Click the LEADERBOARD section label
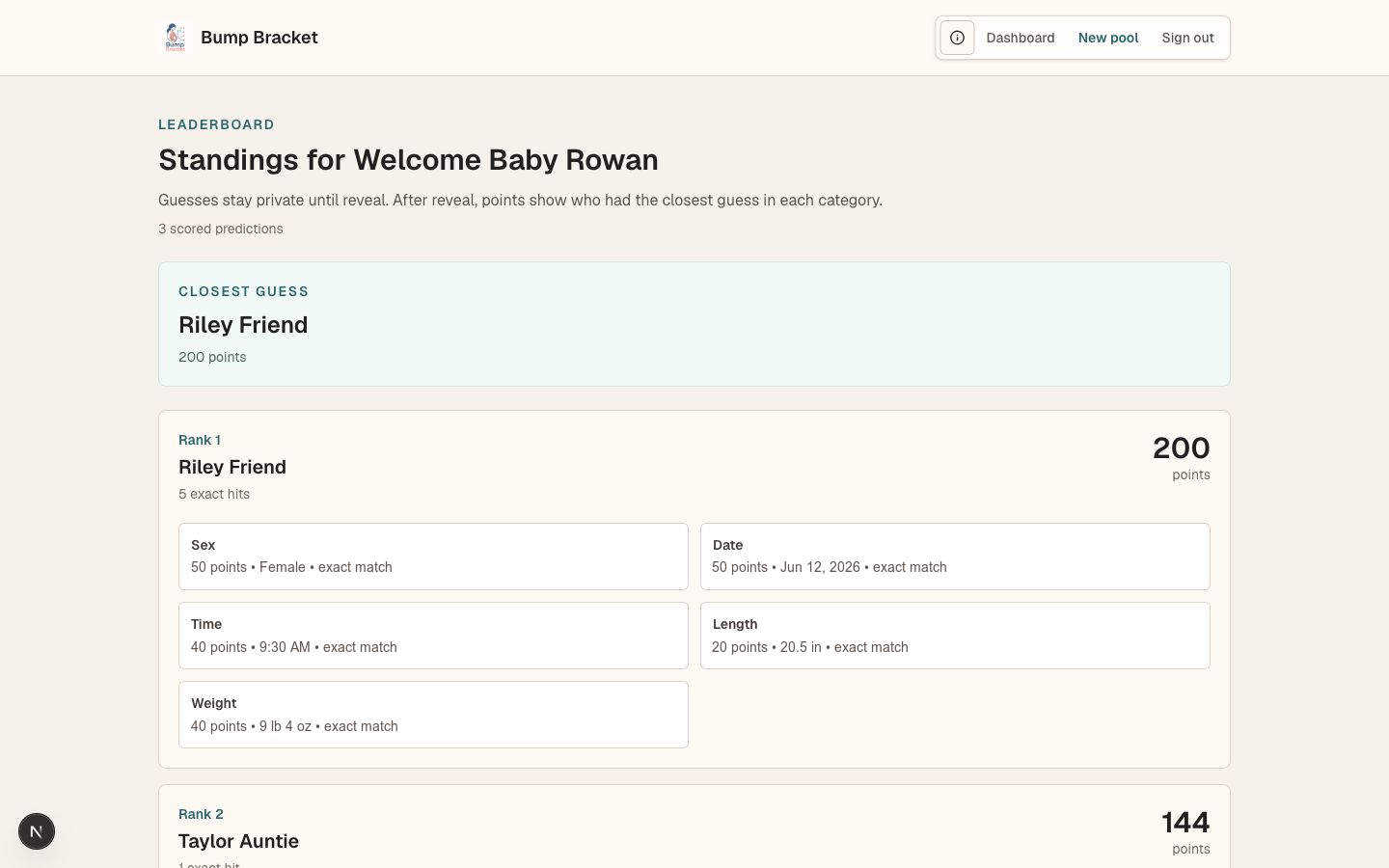1389x868 pixels. click(x=216, y=124)
